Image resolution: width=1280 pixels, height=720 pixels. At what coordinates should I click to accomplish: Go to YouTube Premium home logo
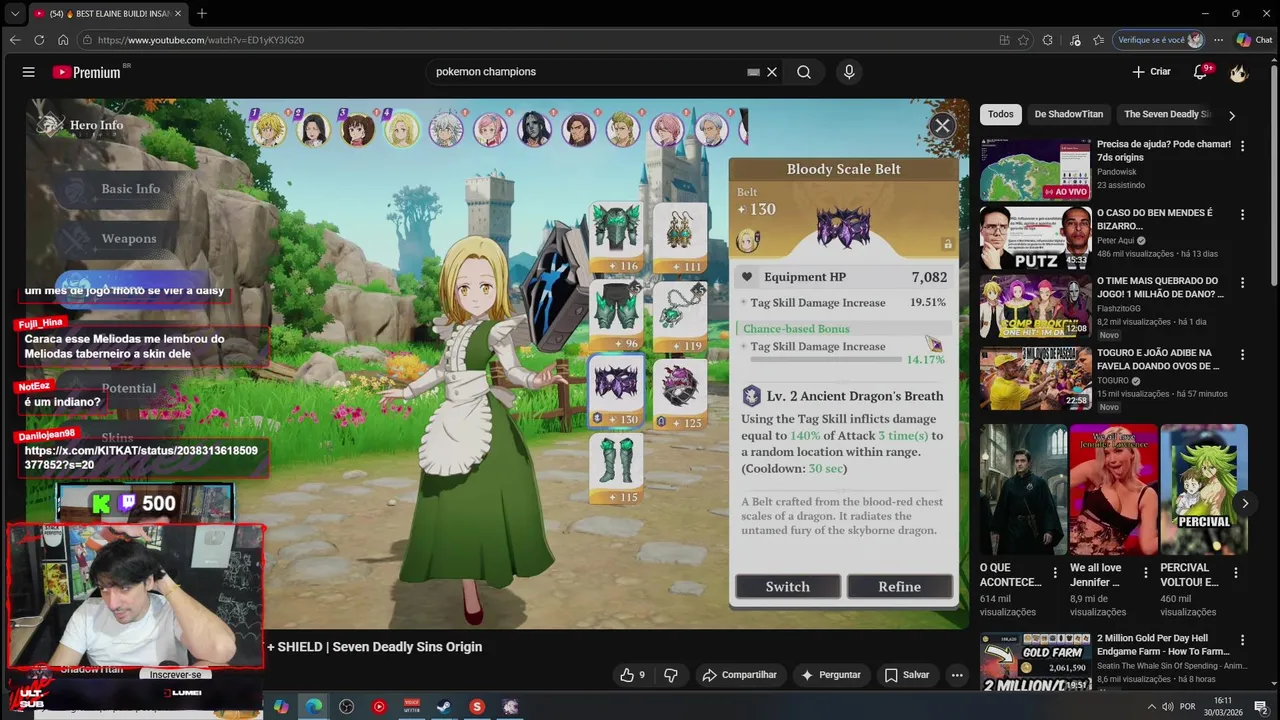tap(86, 72)
